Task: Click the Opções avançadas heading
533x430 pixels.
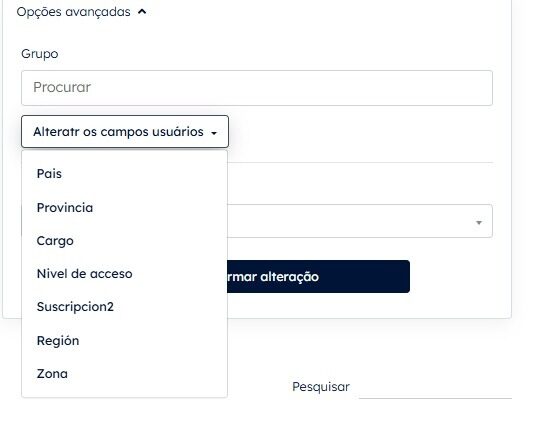Action: pos(73,12)
